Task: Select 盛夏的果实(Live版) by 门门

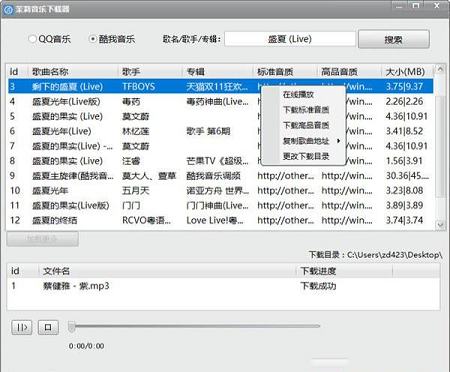Action: [x=221, y=205]
